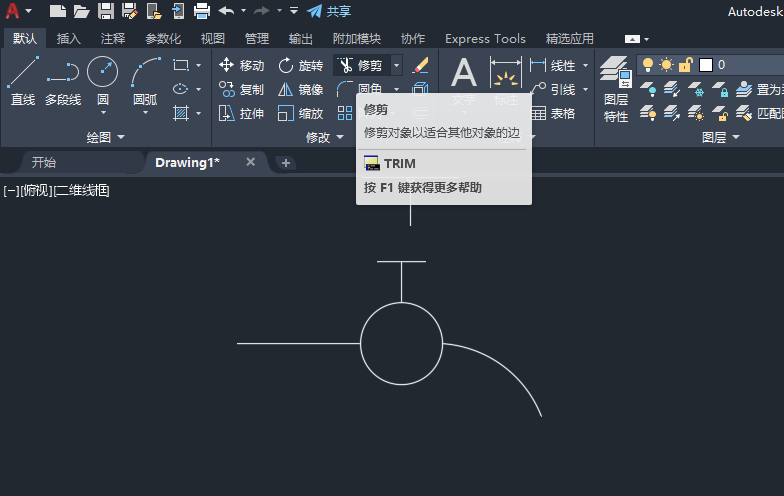Lock selected layer cyan padlock icon

[x=720, y=89]
